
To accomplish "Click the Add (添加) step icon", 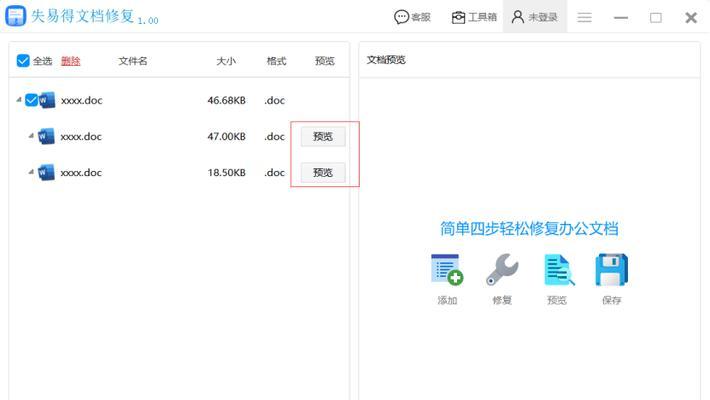I will click(447, 270).
